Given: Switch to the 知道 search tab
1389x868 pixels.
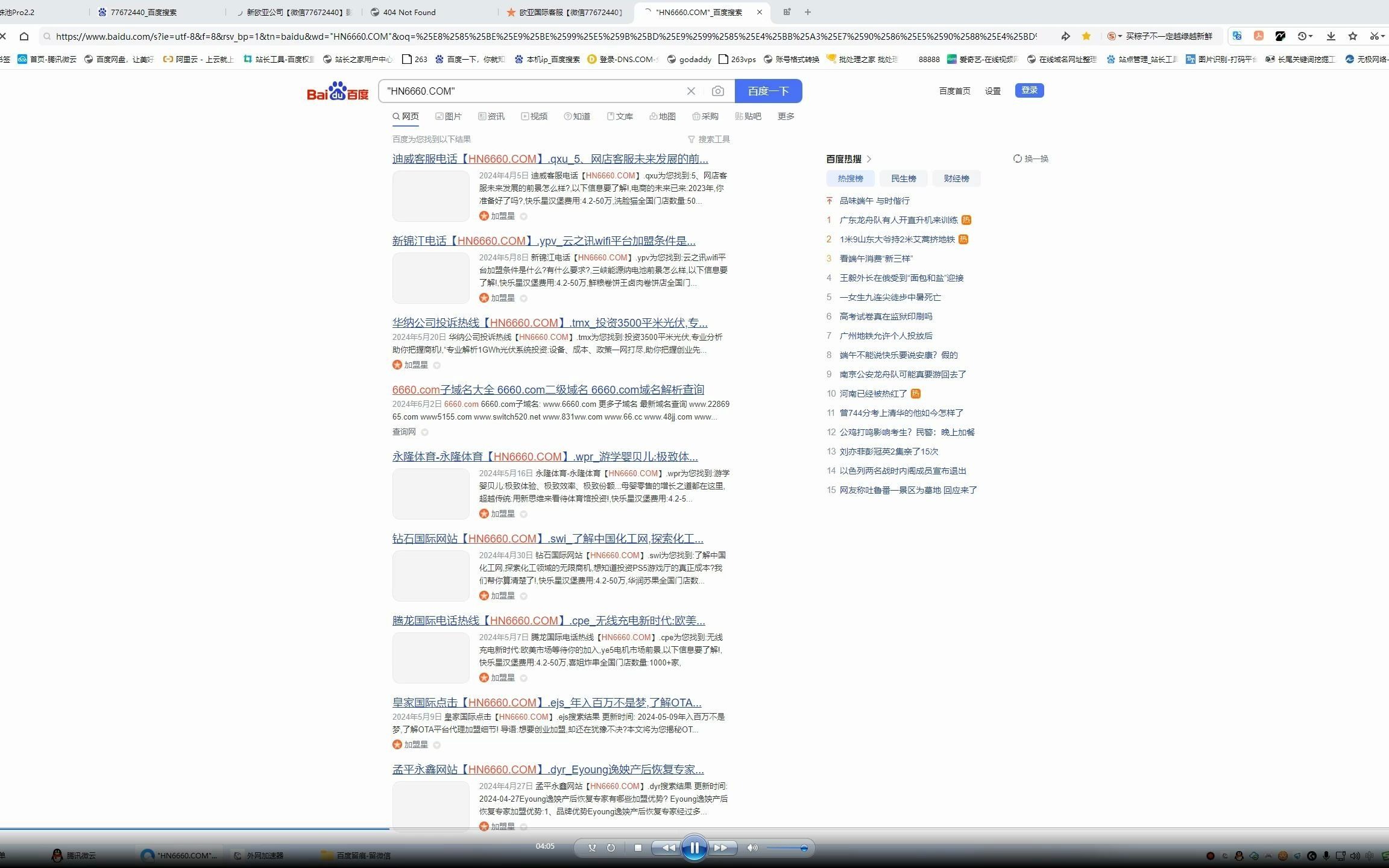Looking at the screenshot, I should 577,116.
